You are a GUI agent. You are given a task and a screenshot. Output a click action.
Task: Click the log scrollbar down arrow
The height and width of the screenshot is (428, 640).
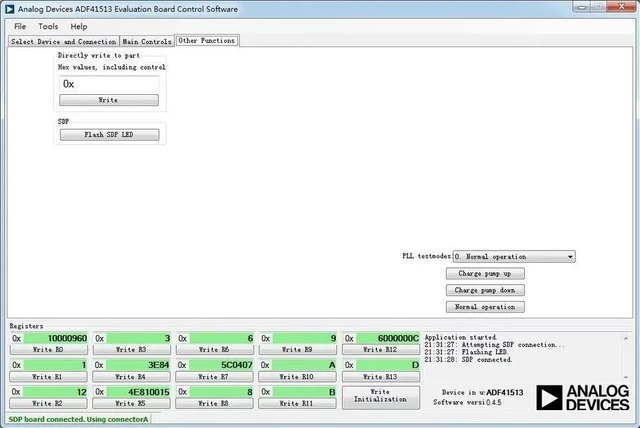[x=626, y=377]
